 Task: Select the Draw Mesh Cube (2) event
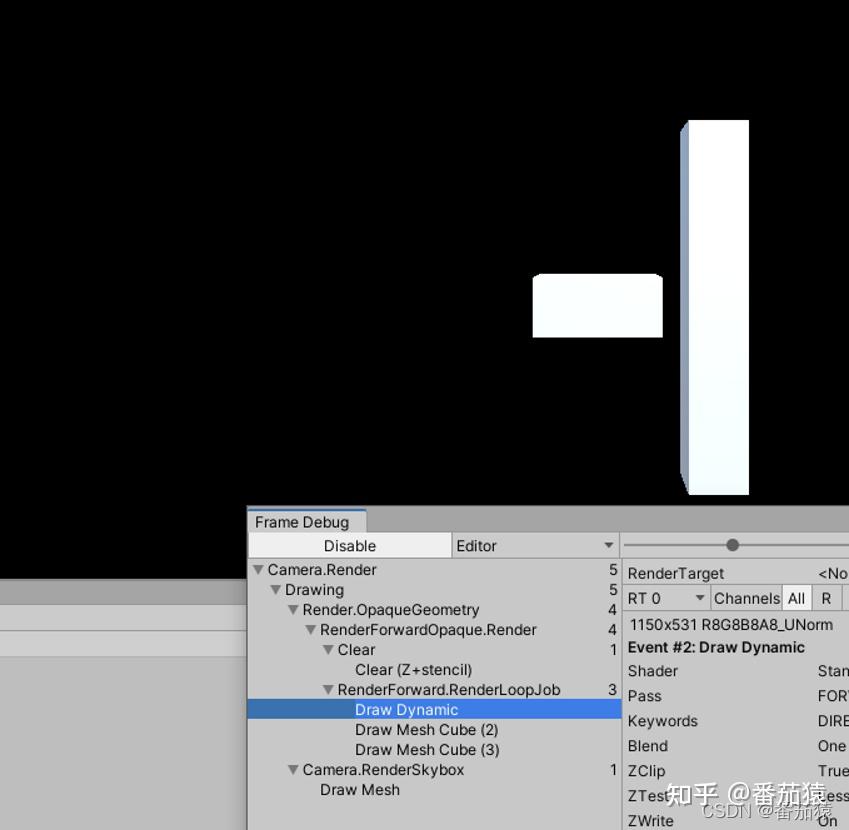coord(427,729)
